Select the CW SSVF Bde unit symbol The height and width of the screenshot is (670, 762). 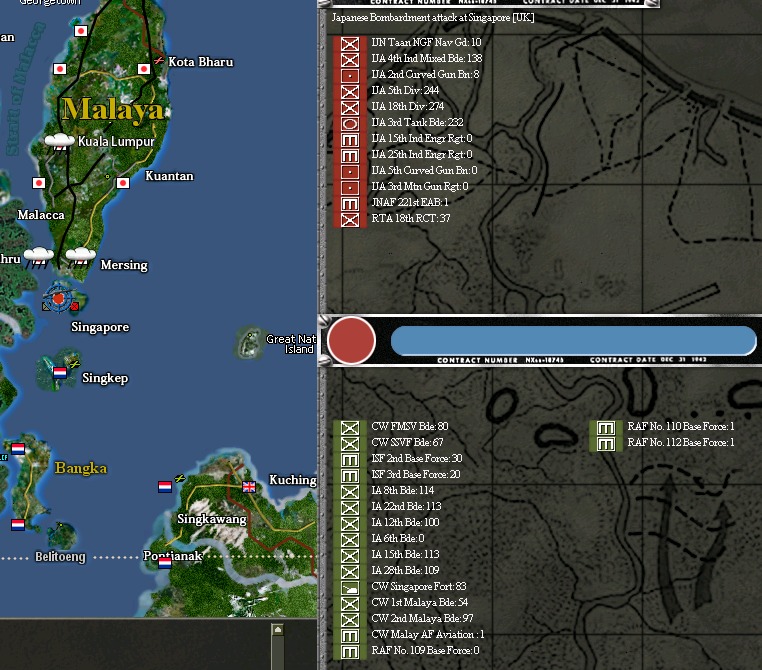[350, 444]
